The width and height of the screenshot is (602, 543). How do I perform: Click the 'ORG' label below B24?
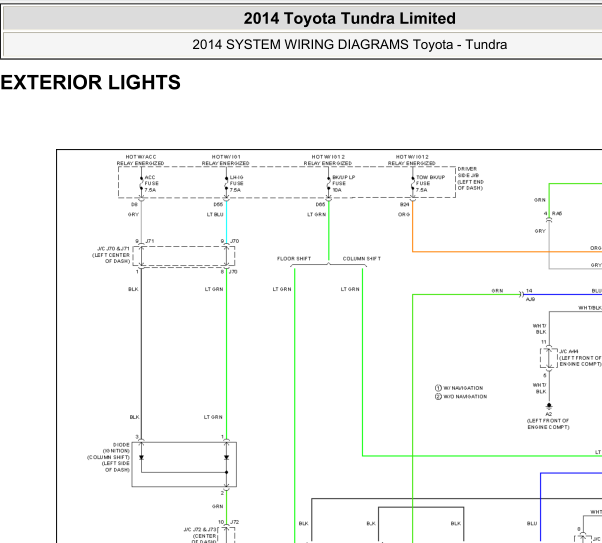point(404,214)
